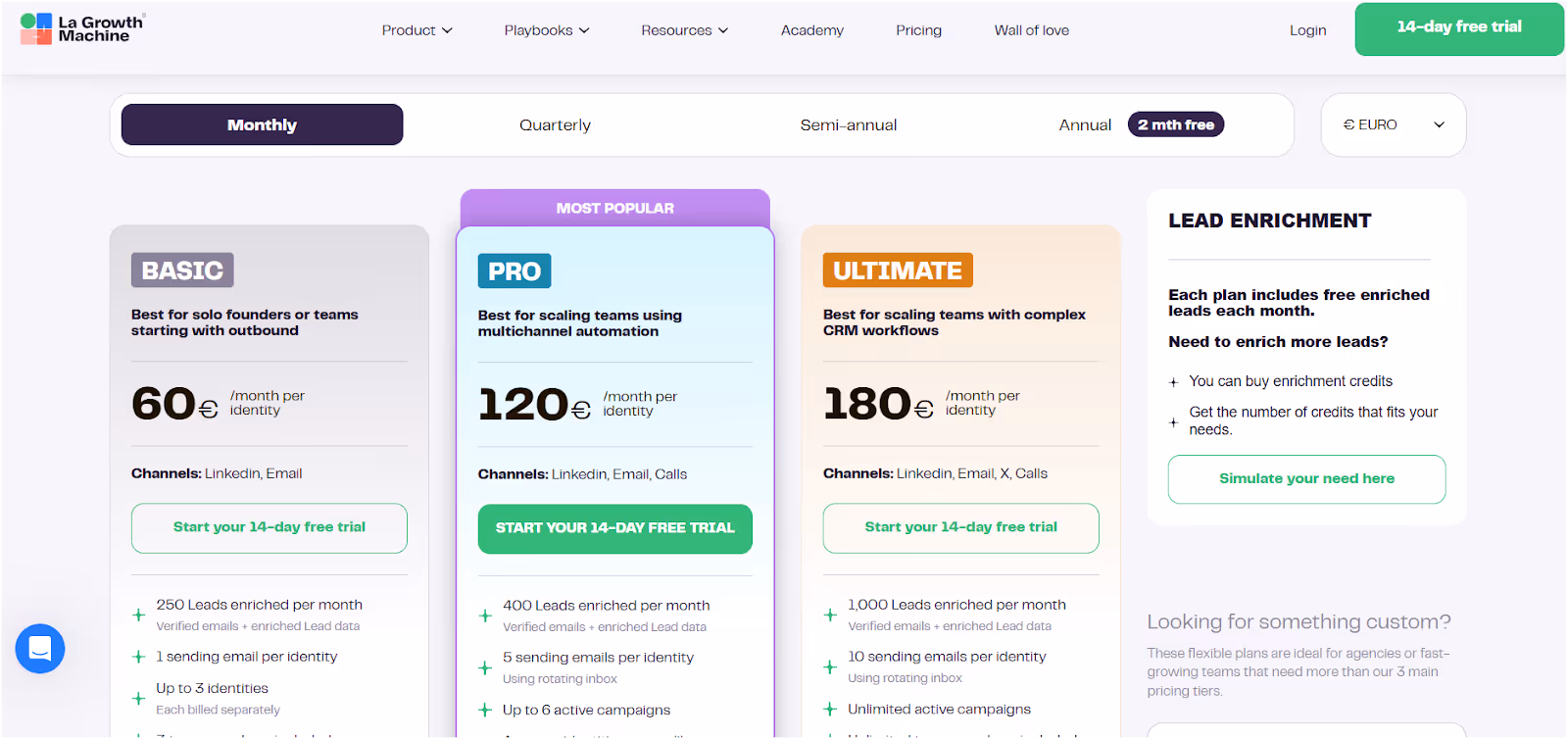Click the 60€ price
The width and height of the screenshot is (1568, 739).
(174, 404)
